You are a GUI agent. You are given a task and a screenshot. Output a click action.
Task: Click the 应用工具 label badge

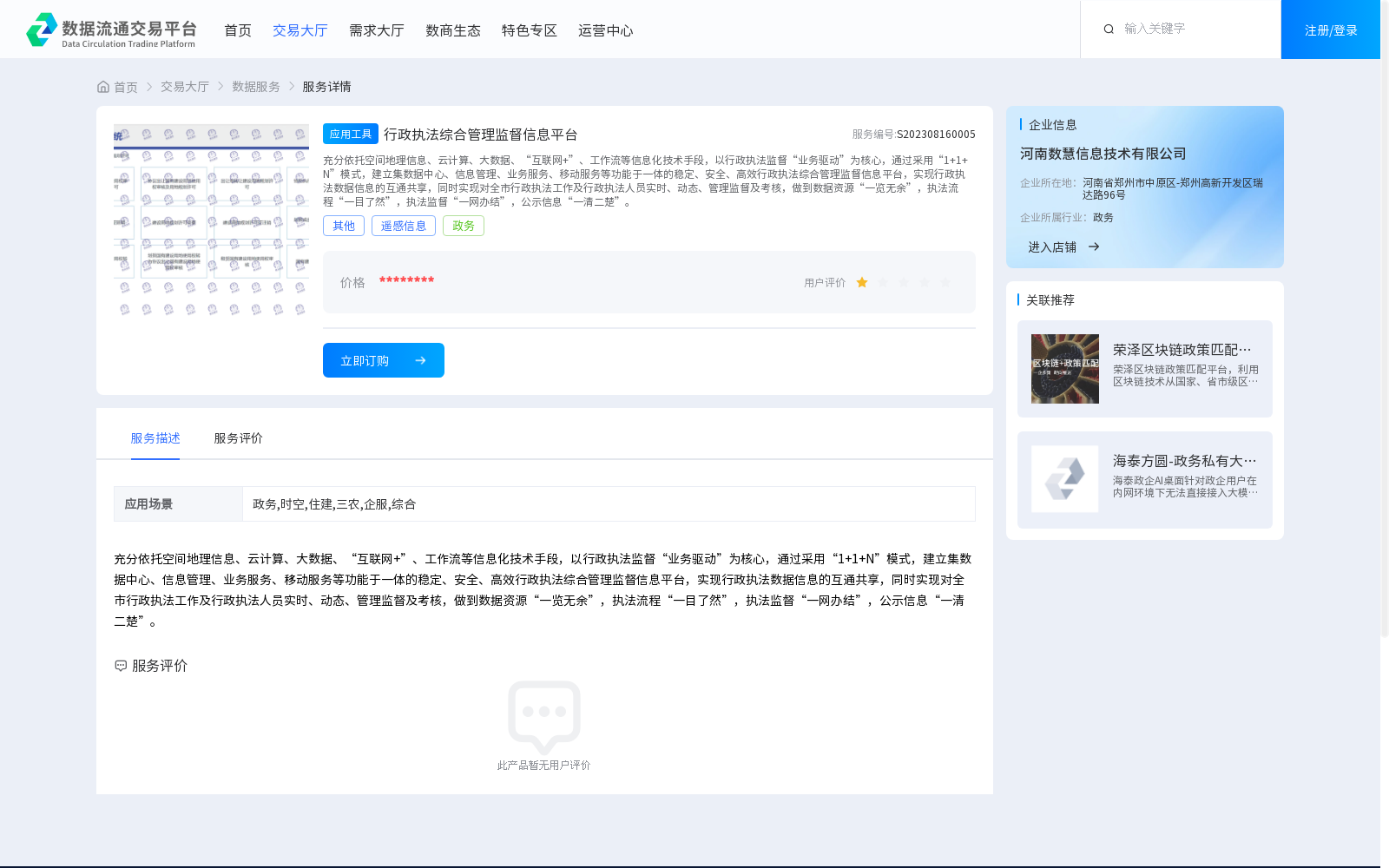[x=351, y=134]
